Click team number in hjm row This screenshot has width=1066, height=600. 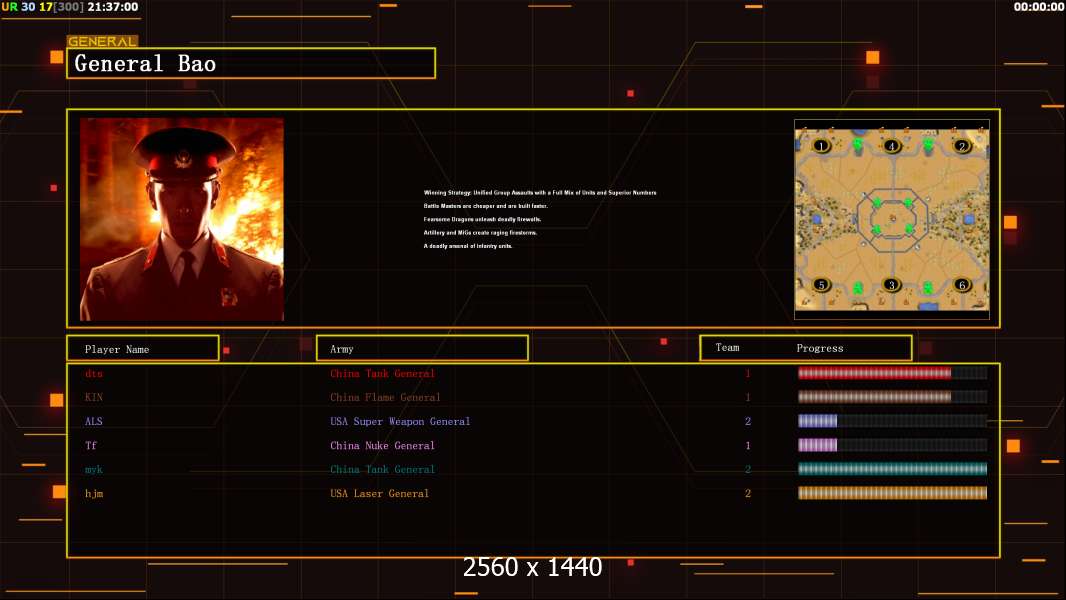(x=748, y=493)
